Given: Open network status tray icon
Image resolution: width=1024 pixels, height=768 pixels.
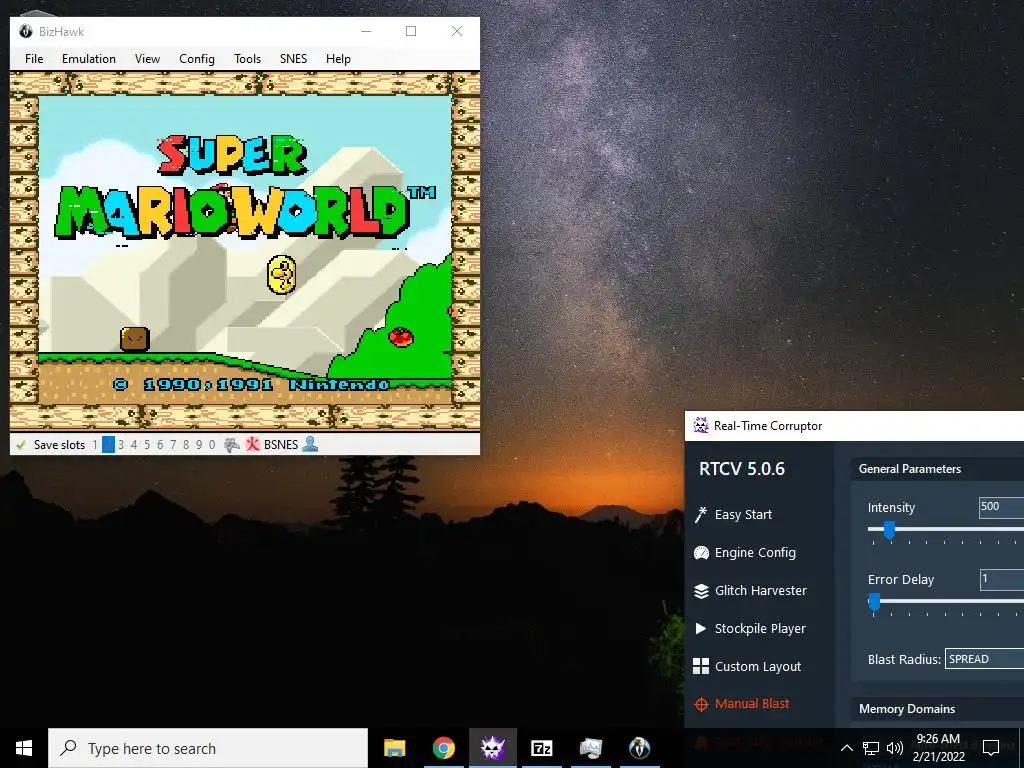Looking at the screenshot, I should tap(871, 748).
